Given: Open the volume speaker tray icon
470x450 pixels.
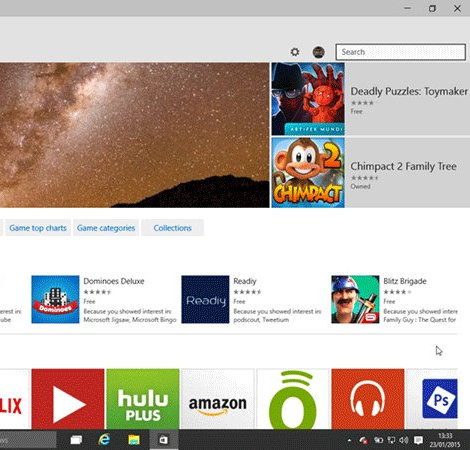Looking at the screenshot, I should tap(404, 440).
